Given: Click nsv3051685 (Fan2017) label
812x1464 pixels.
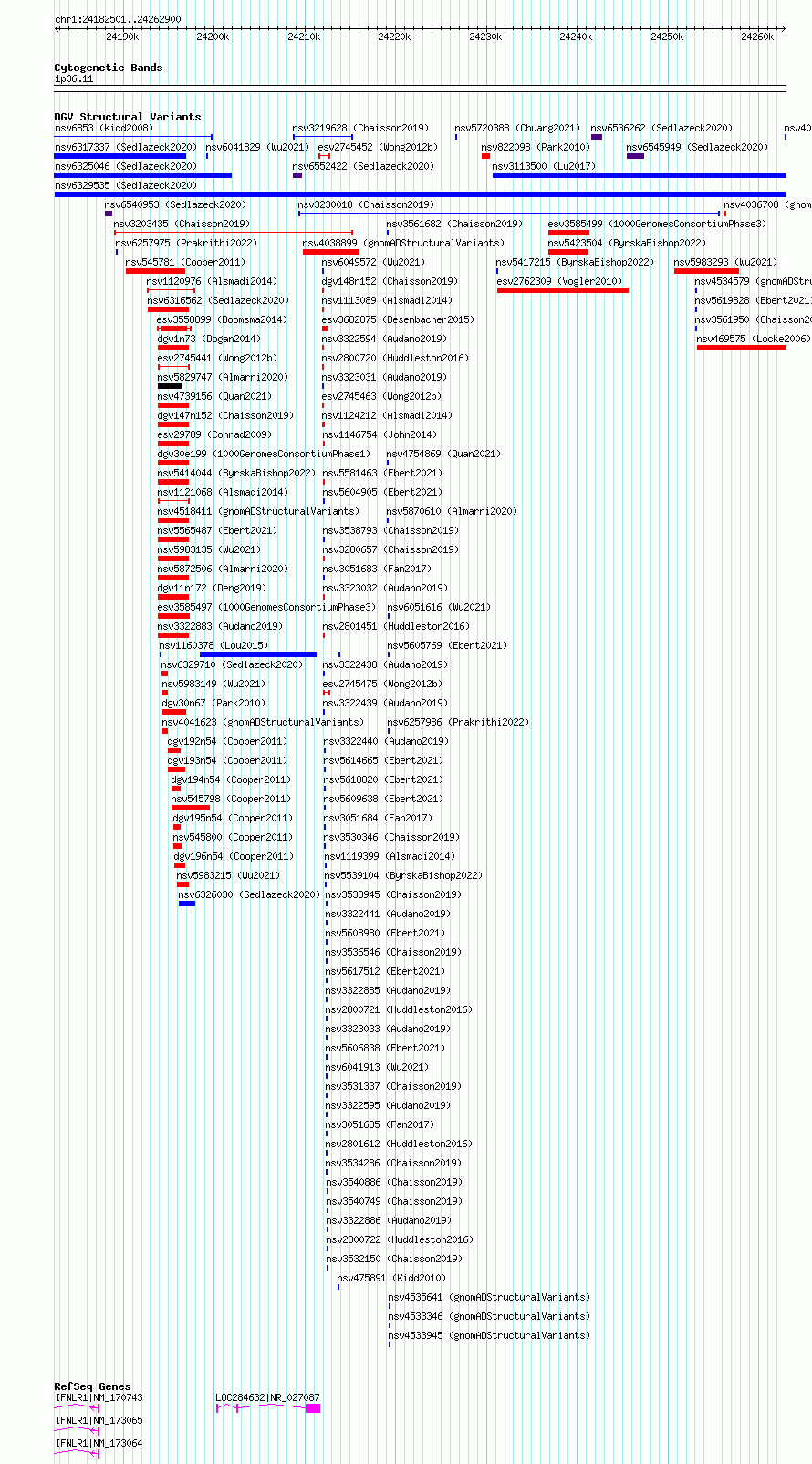Looking at the screenshot, I should pos(380,1125).
